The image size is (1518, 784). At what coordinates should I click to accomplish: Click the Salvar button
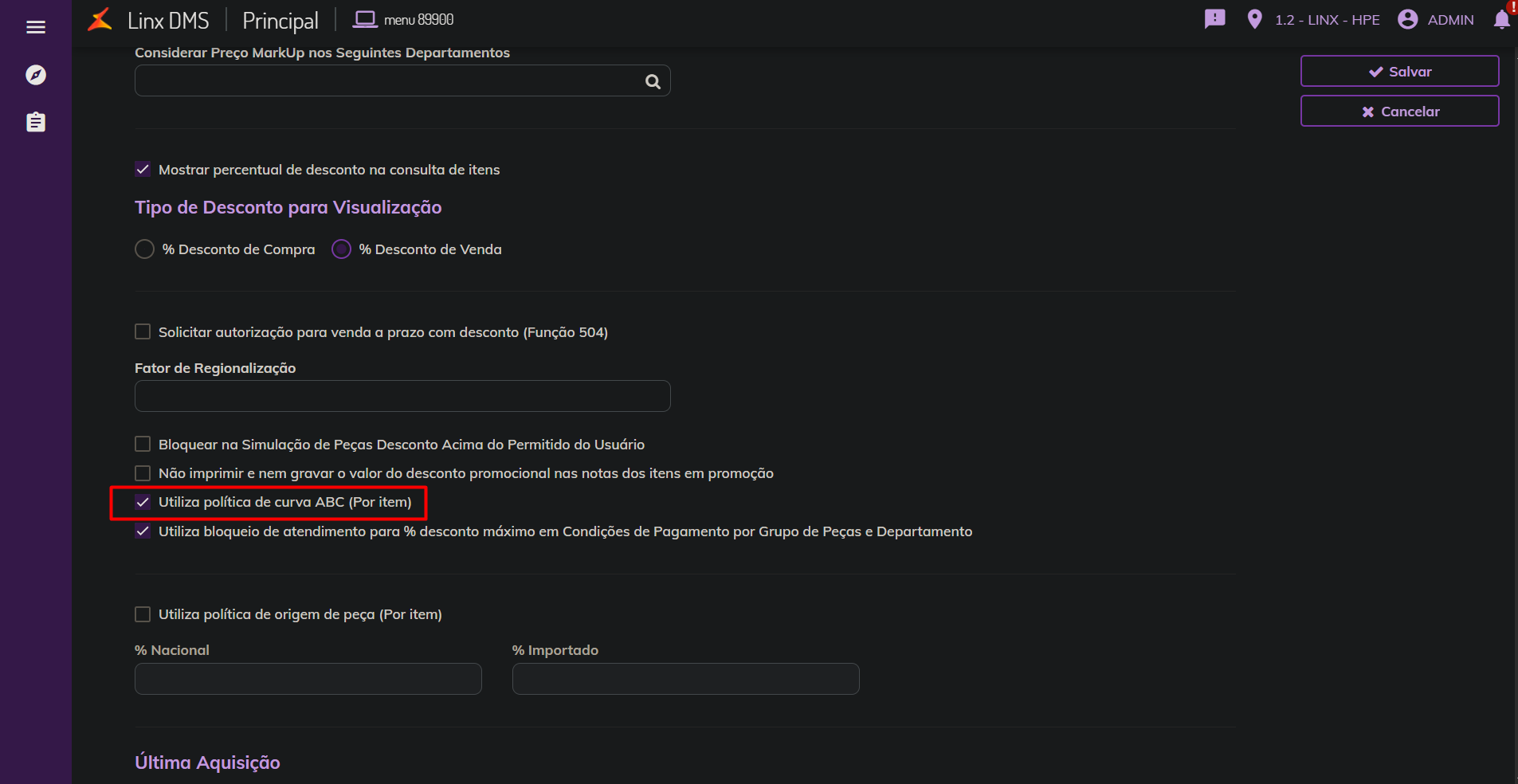coord(1399,71)
